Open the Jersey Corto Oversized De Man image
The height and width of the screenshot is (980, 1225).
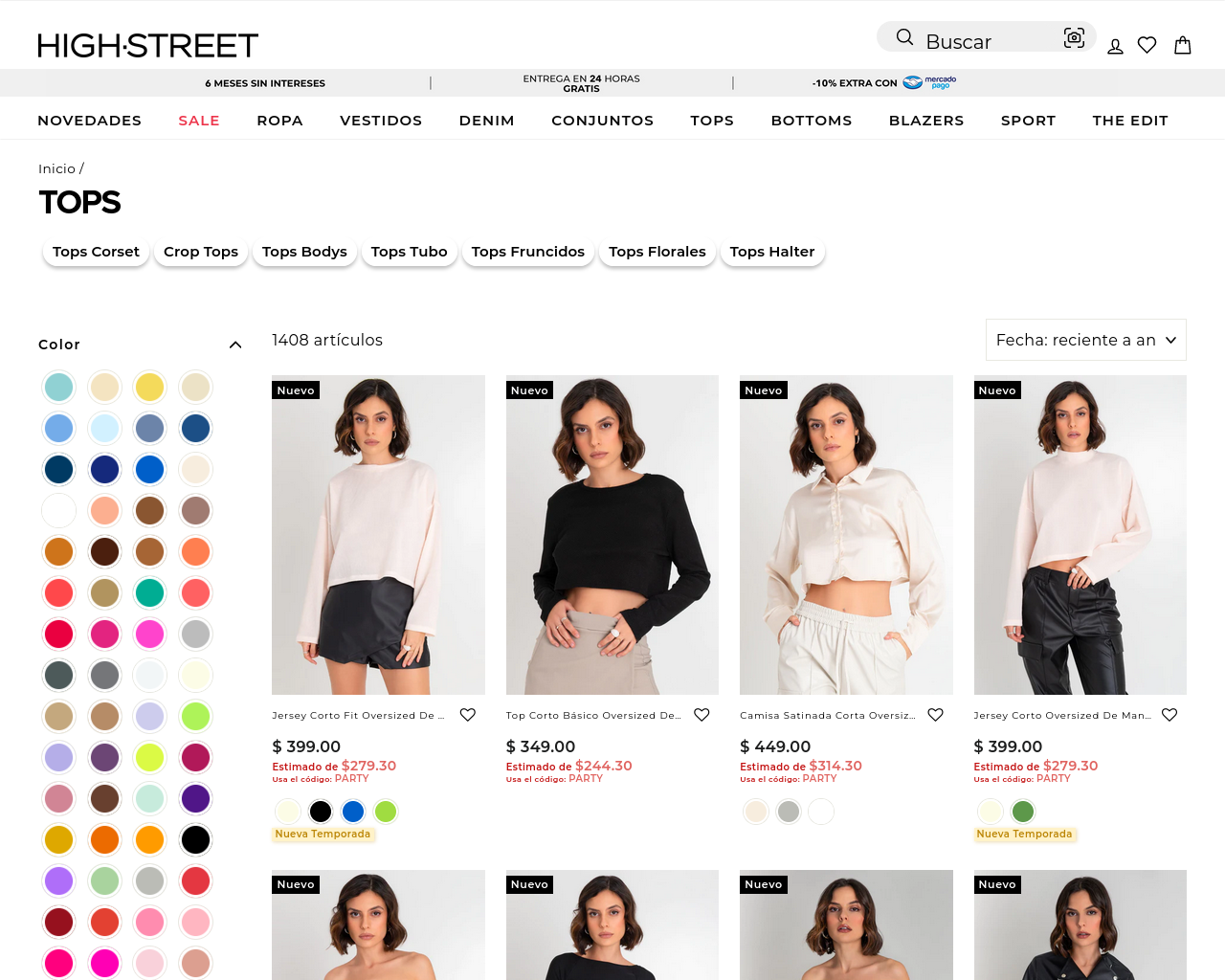tap(1080, 535)
